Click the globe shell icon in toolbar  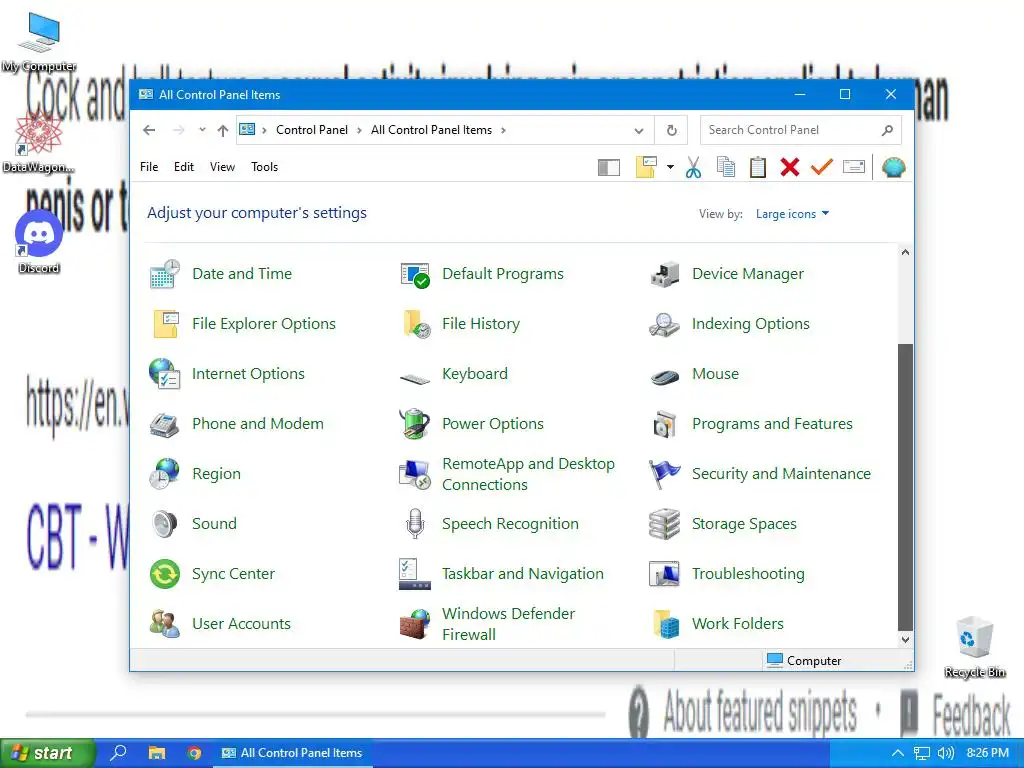pyautogui.click(x=893, y=167)
